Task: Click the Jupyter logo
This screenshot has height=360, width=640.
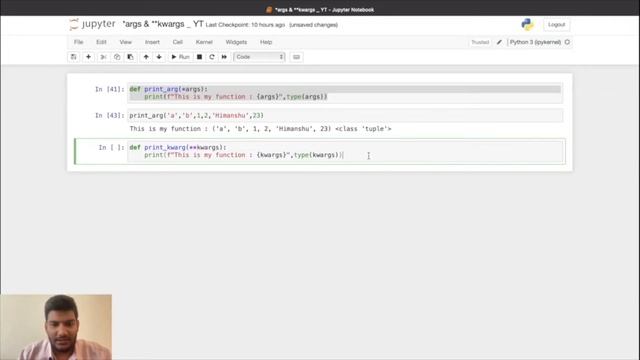Action: [92, 24]
